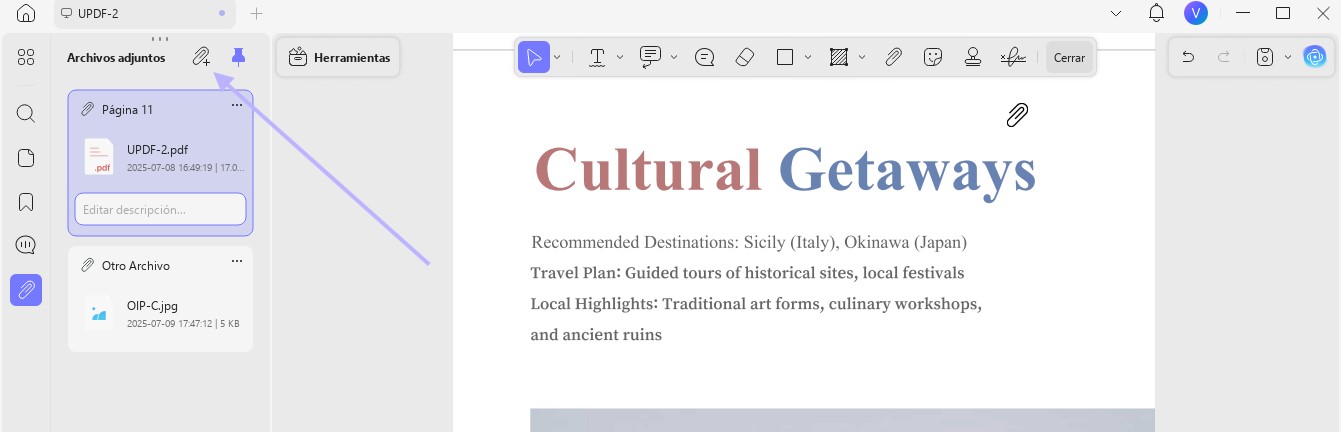Image resolution: width=1341 pixels, height=432 pixels.
Task: Redo the last action
Action: point(1223,57)
